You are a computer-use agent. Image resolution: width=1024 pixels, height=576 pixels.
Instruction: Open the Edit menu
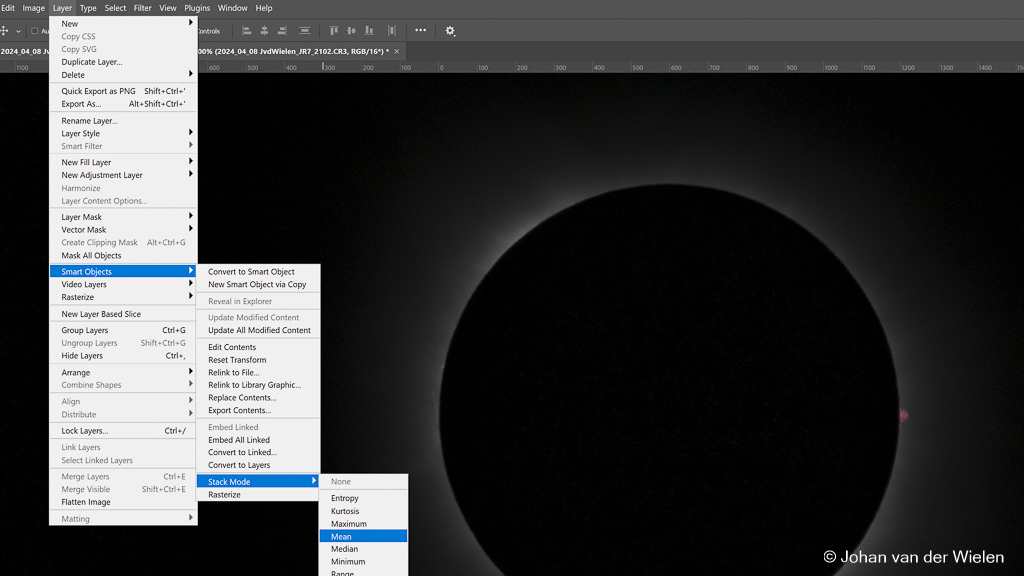point(7,8)
